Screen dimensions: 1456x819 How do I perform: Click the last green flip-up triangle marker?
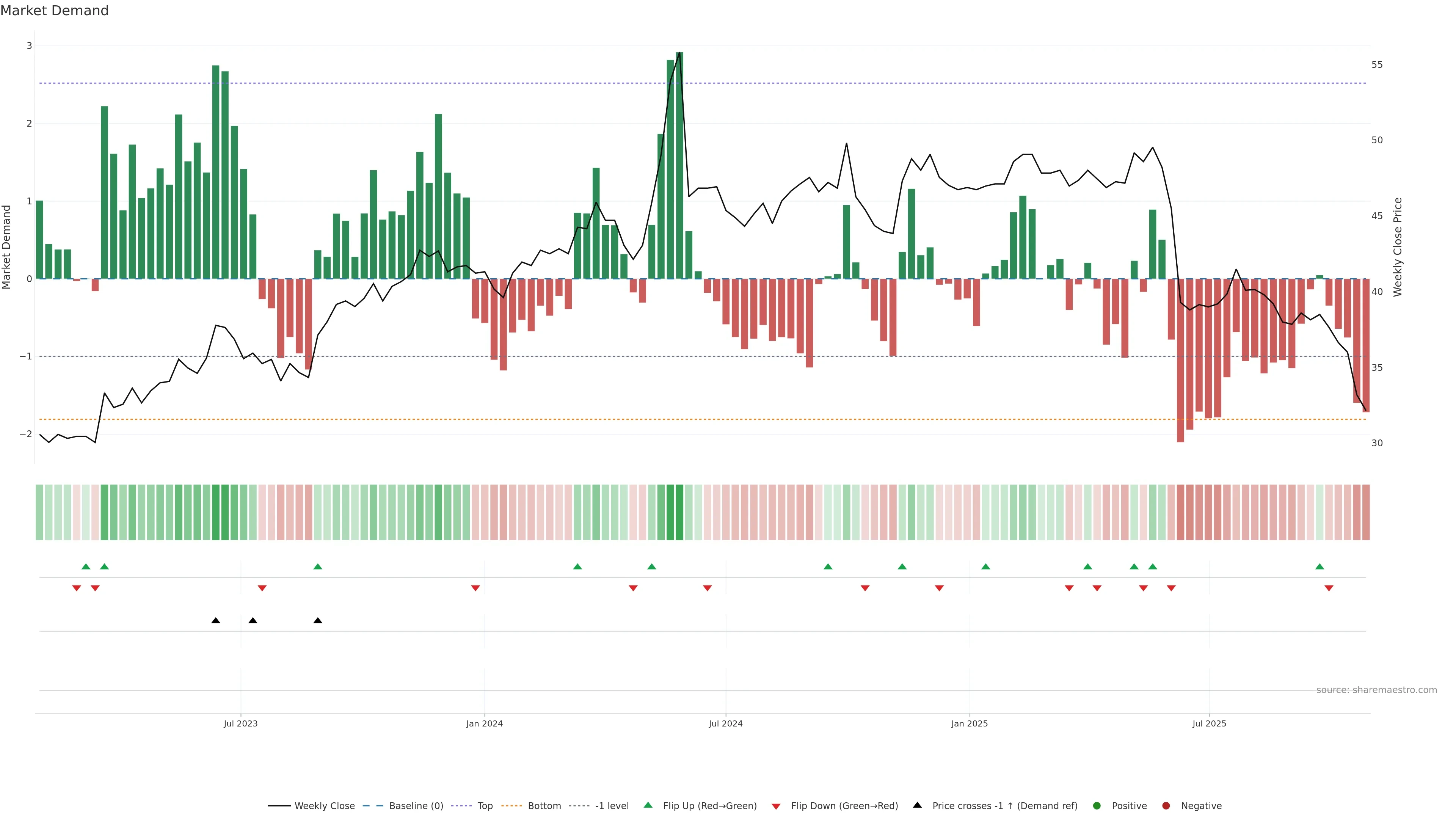[1320, 566]
